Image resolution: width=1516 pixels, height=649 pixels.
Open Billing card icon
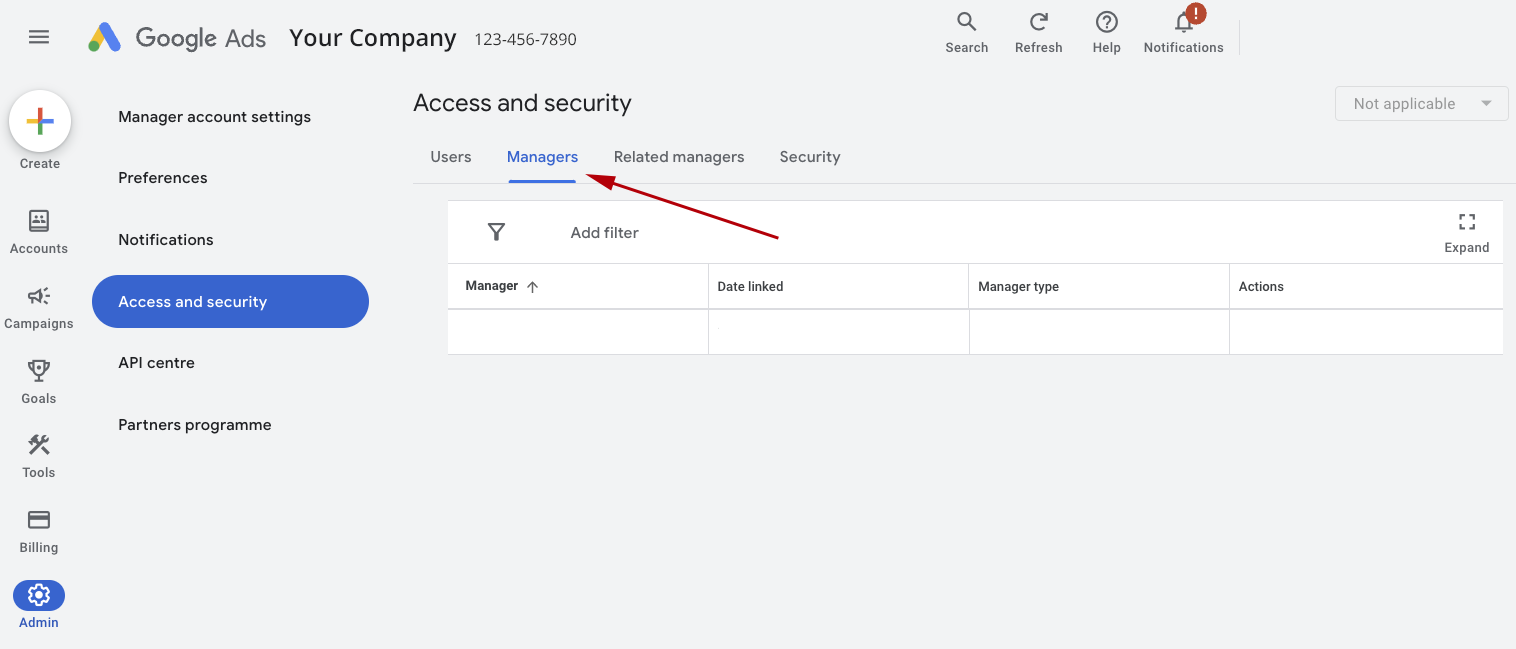(39, 520)
